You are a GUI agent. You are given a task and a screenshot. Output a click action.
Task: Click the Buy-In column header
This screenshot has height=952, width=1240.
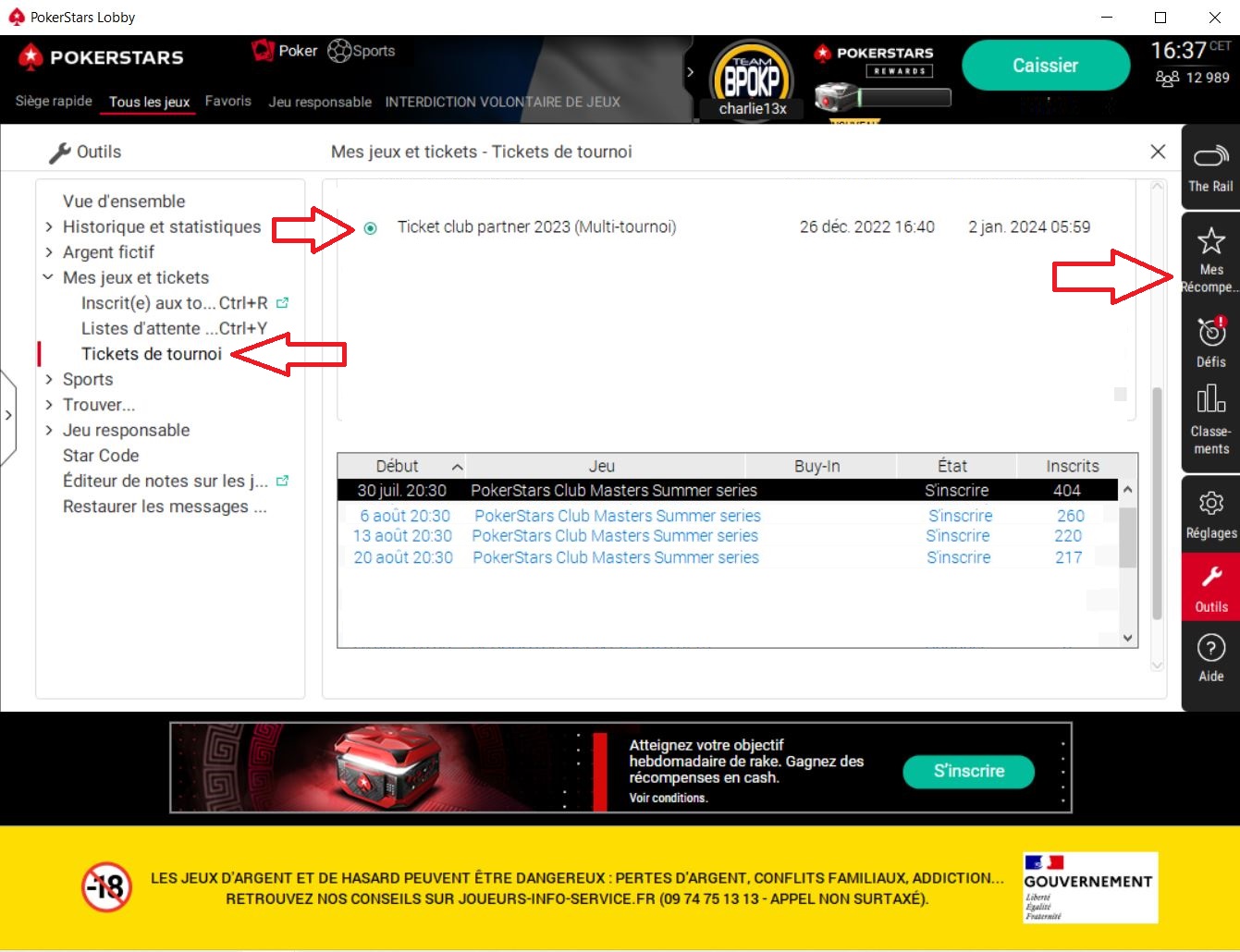pos(820,466)
